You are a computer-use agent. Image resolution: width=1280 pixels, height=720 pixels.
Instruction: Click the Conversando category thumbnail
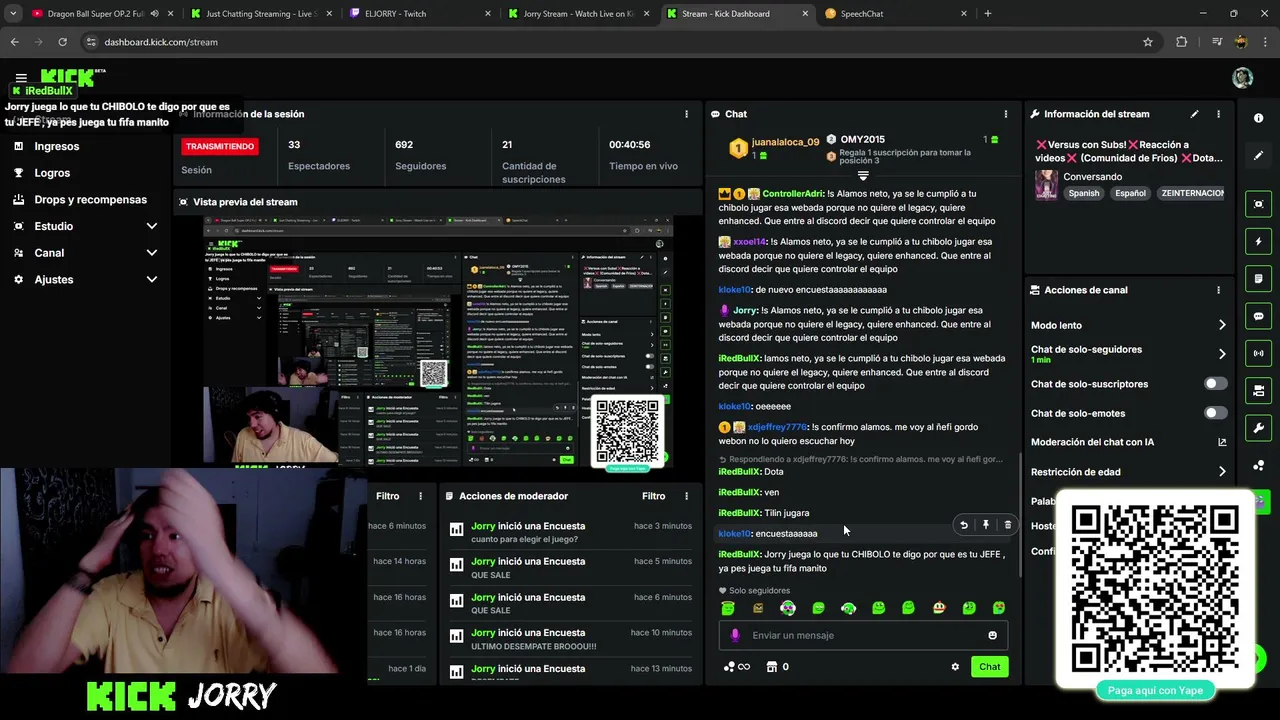(x=1046, y=184)
